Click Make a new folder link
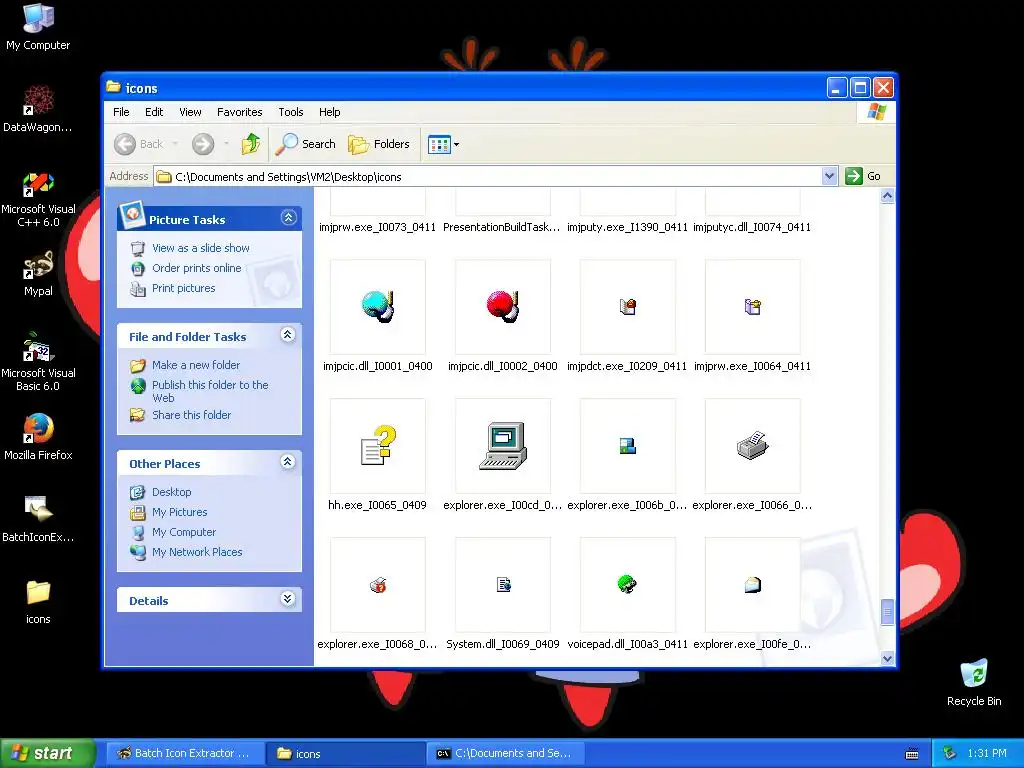 pyautogui.click(x=196, y=365)
